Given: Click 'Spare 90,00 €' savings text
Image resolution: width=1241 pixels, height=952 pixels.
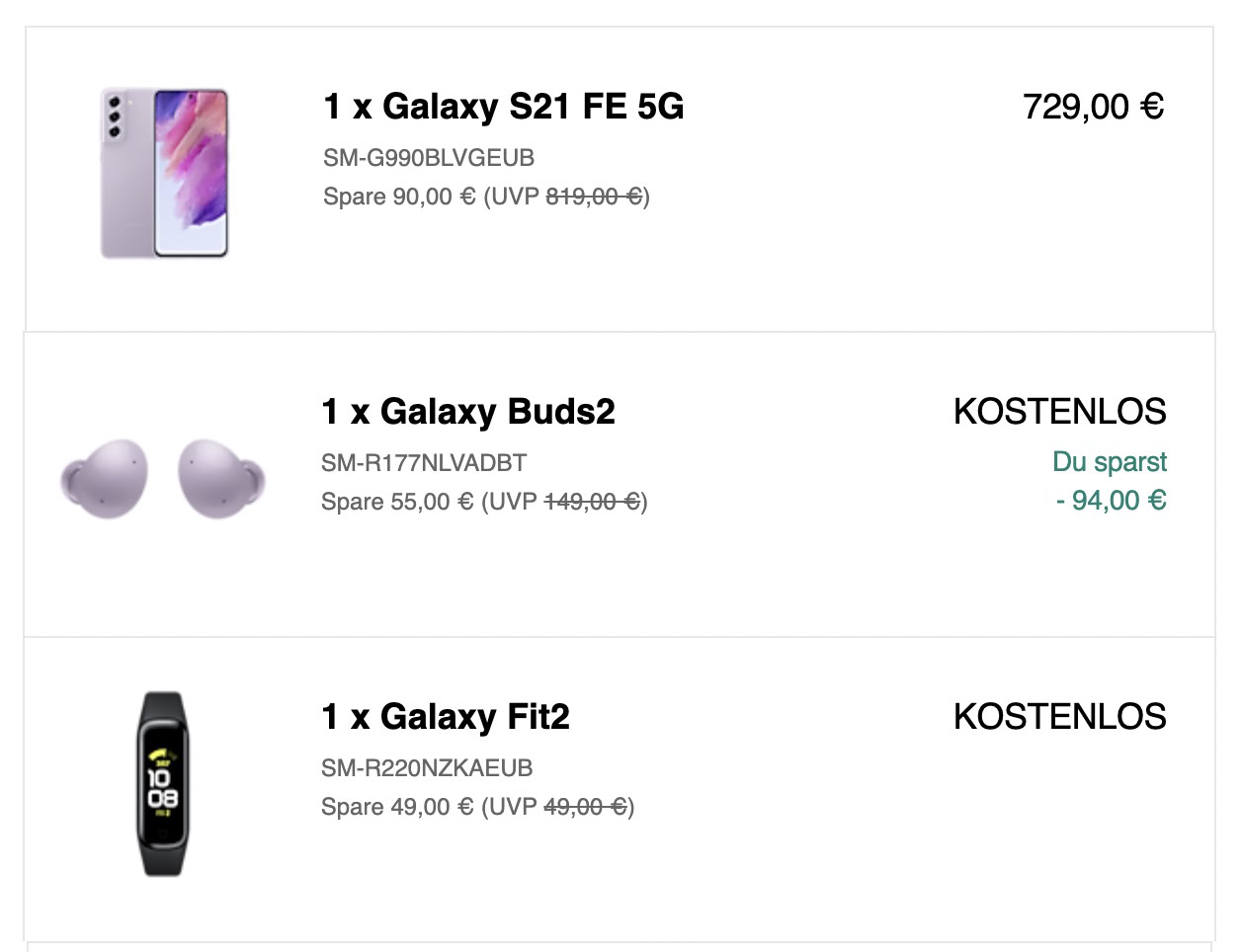Looking at the screenshot, I should point(399,197).
